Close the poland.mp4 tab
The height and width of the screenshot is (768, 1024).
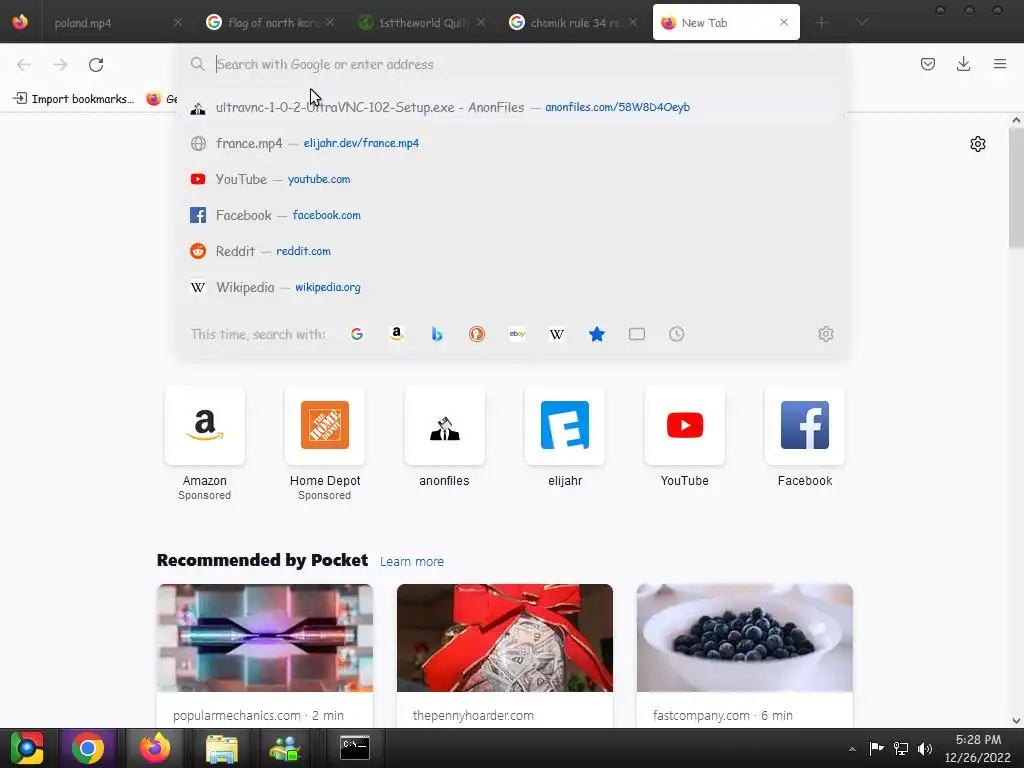[x=178, y=23]
